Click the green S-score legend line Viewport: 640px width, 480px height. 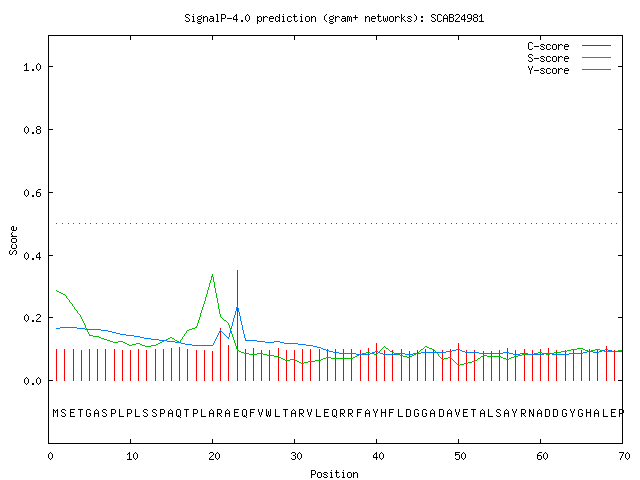coord(596,58)
